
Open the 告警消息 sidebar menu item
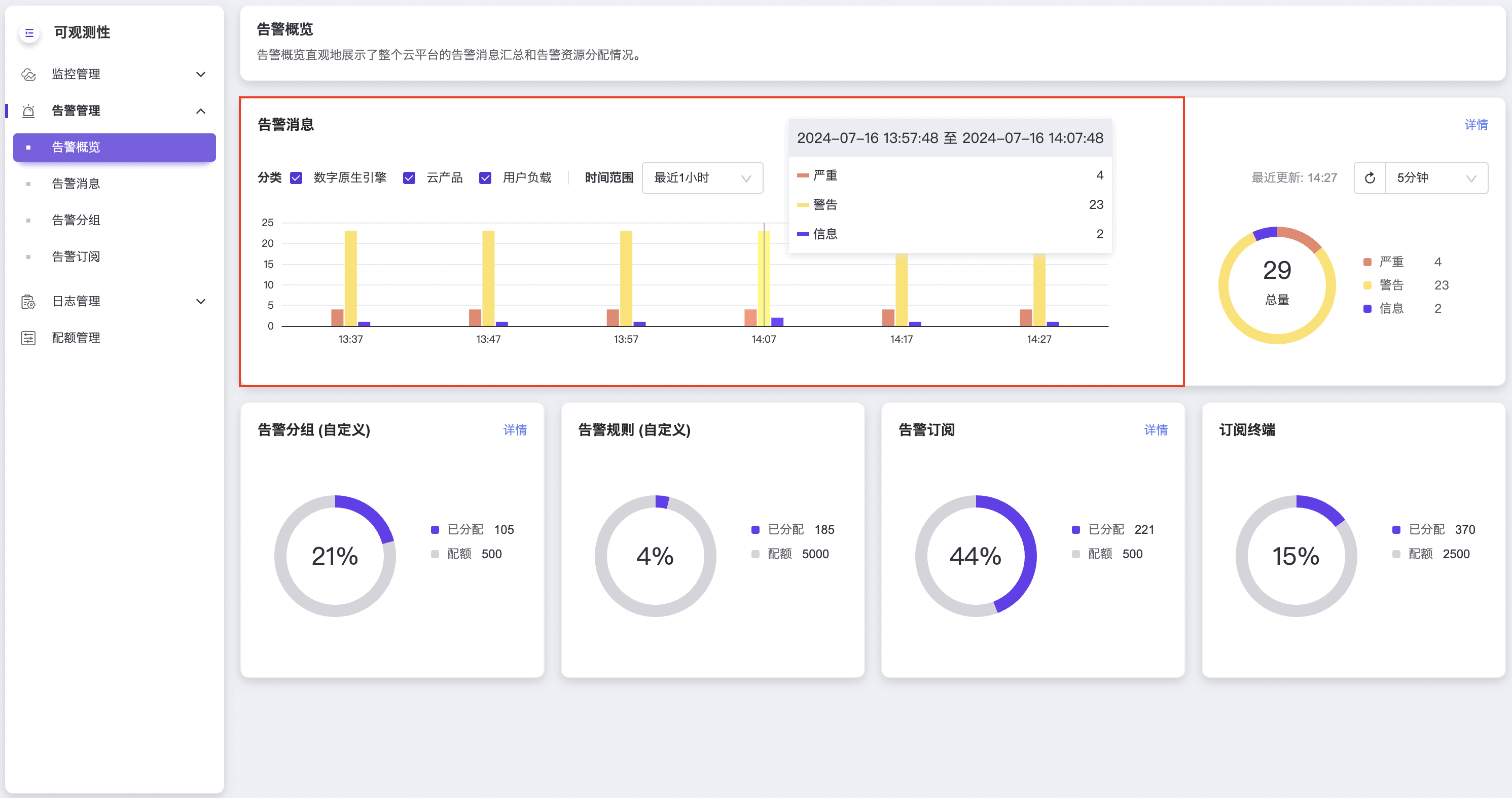coord(76,184)
